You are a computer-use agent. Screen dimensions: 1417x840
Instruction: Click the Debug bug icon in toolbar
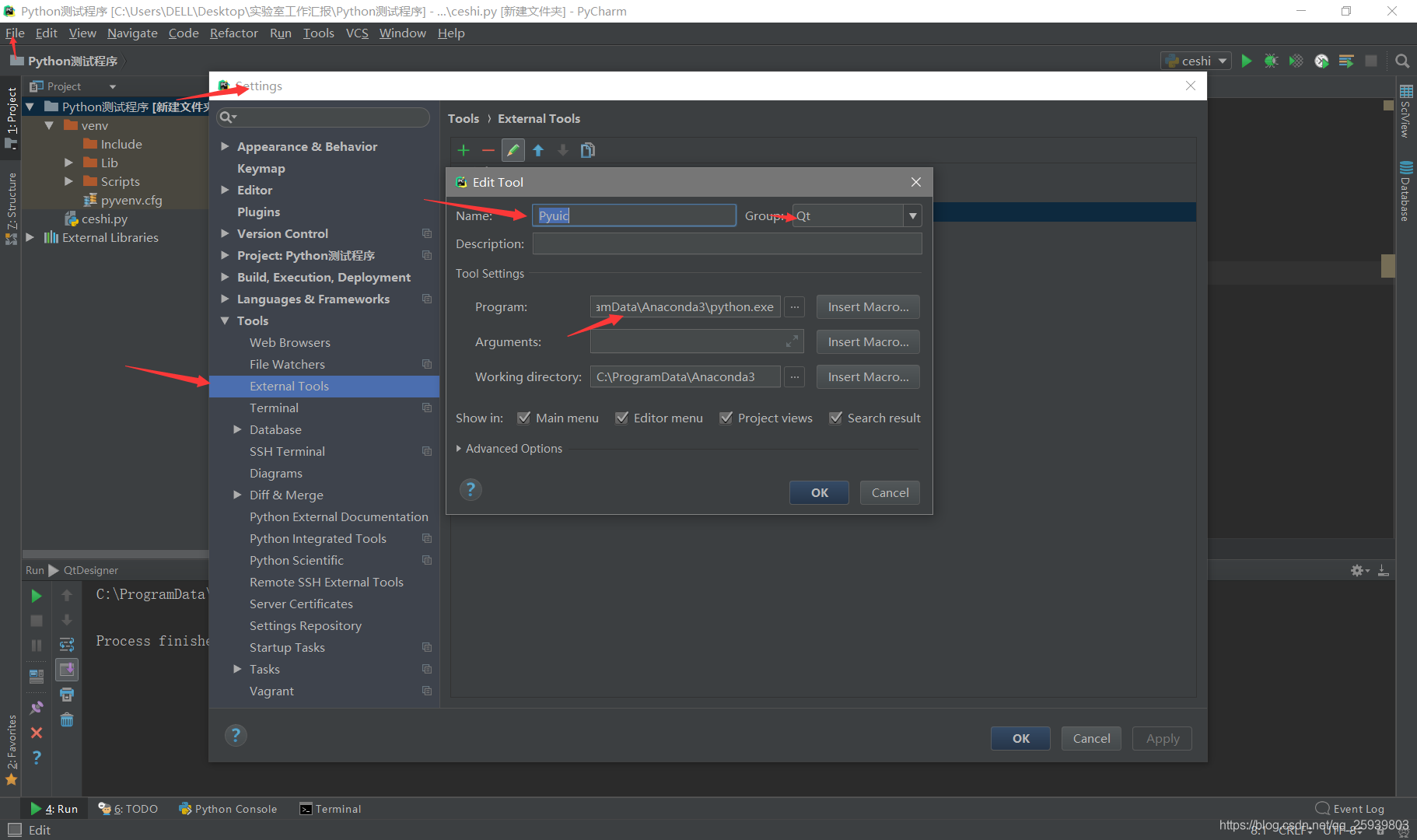click(1272, 61)
